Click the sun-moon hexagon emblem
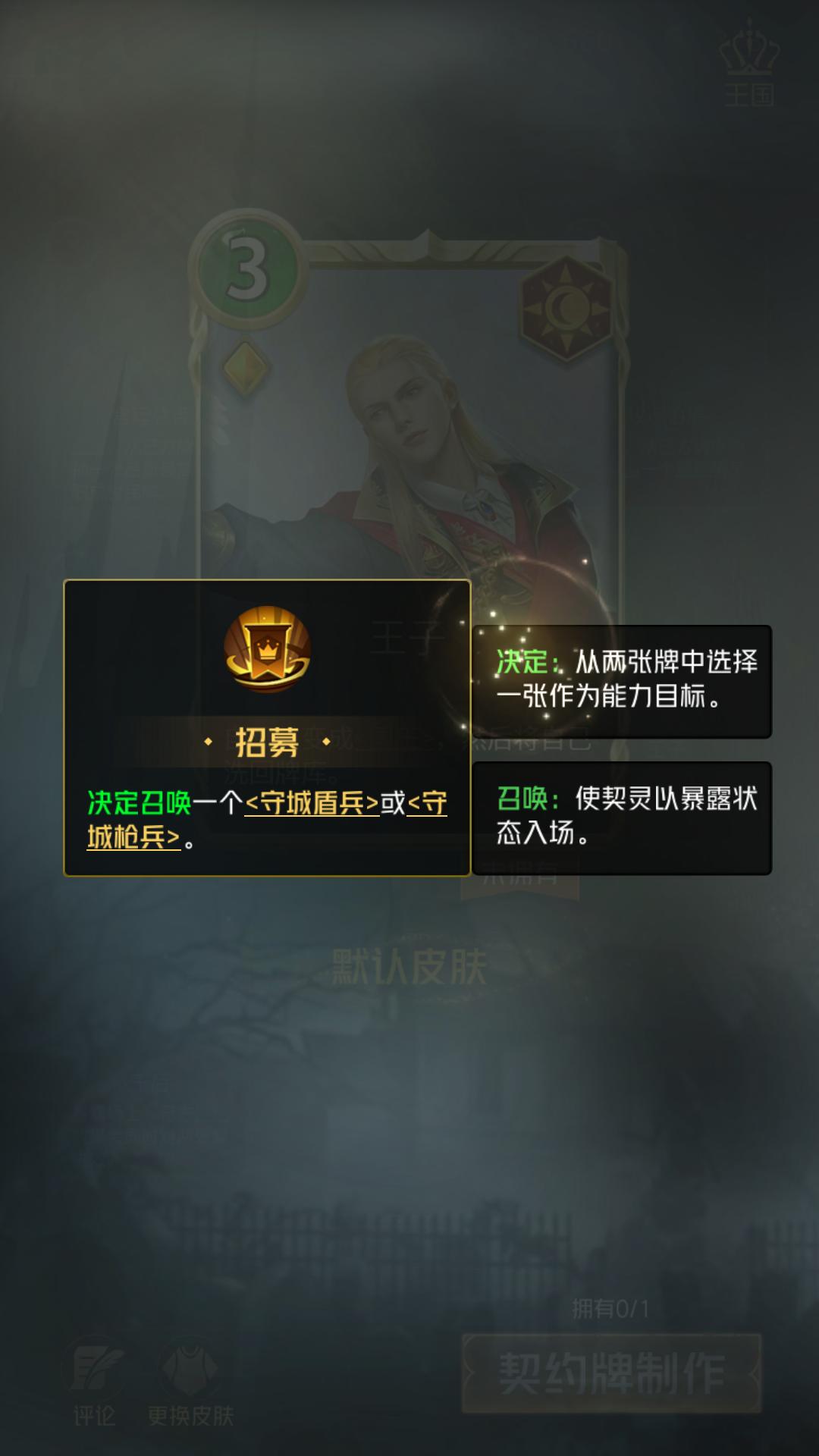819x1456 pixels. point(565,309)
